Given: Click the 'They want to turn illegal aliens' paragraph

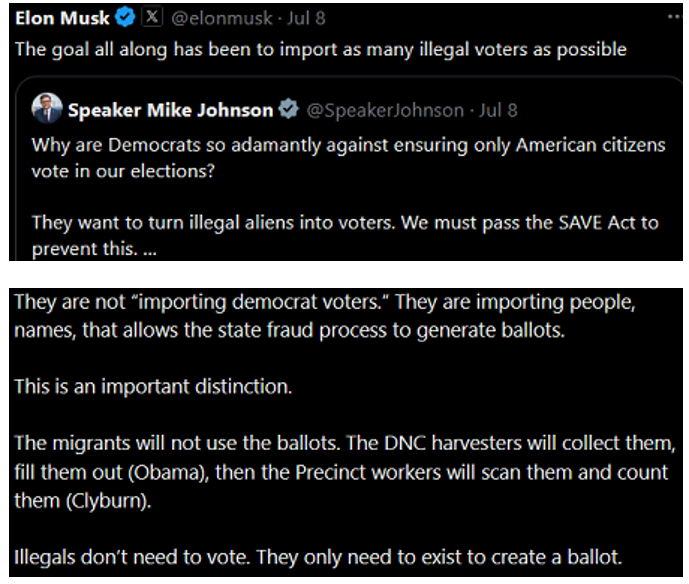Looking at the screenshot, I should coord(345,236).
